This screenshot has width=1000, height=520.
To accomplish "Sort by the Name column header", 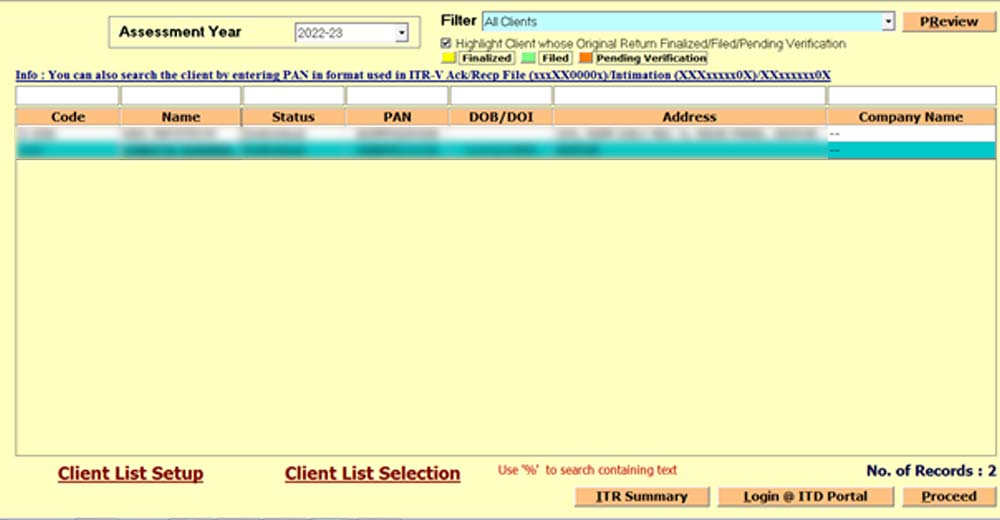I will point(180,117).
